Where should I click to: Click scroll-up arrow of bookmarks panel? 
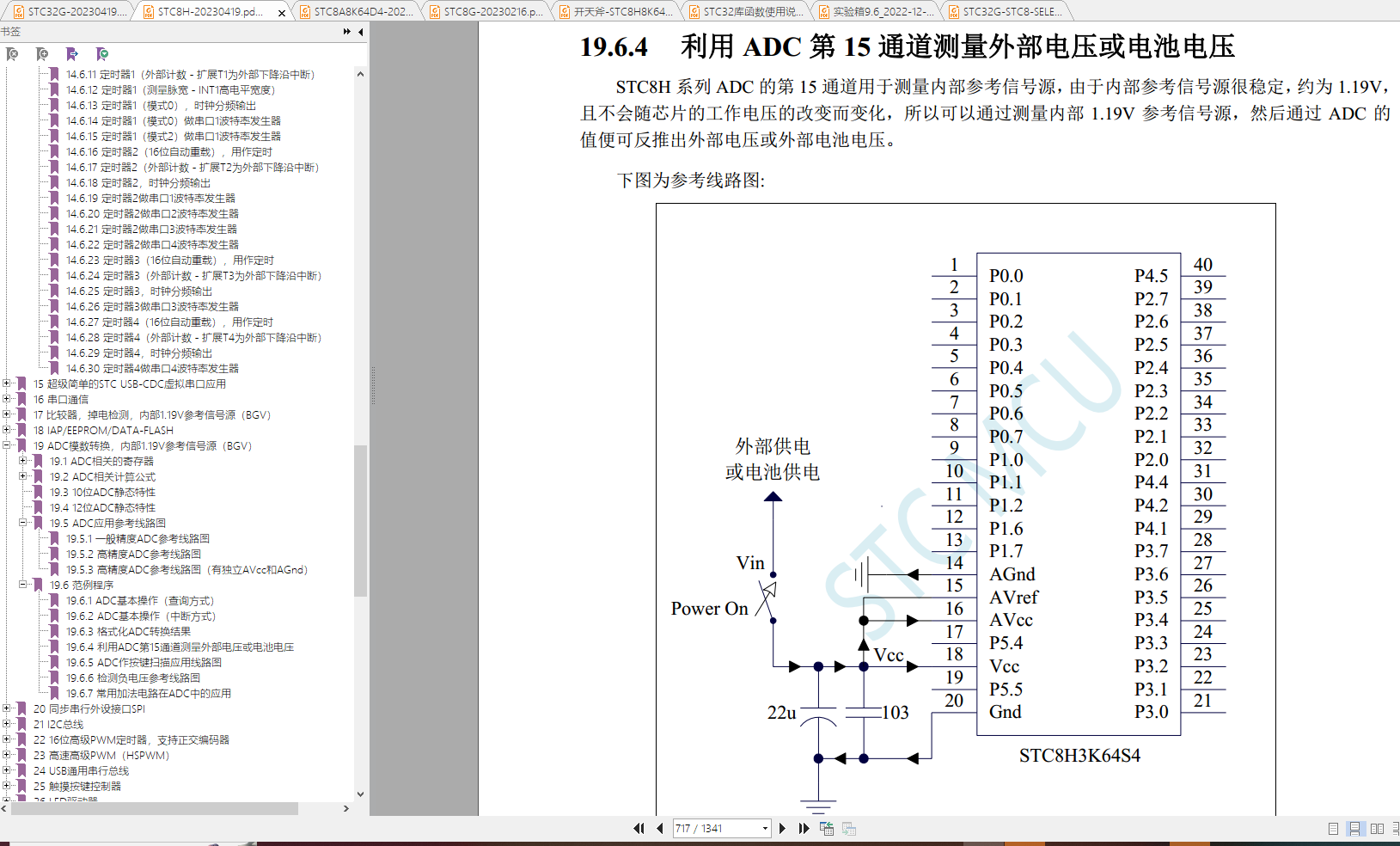tap(360, 75)
